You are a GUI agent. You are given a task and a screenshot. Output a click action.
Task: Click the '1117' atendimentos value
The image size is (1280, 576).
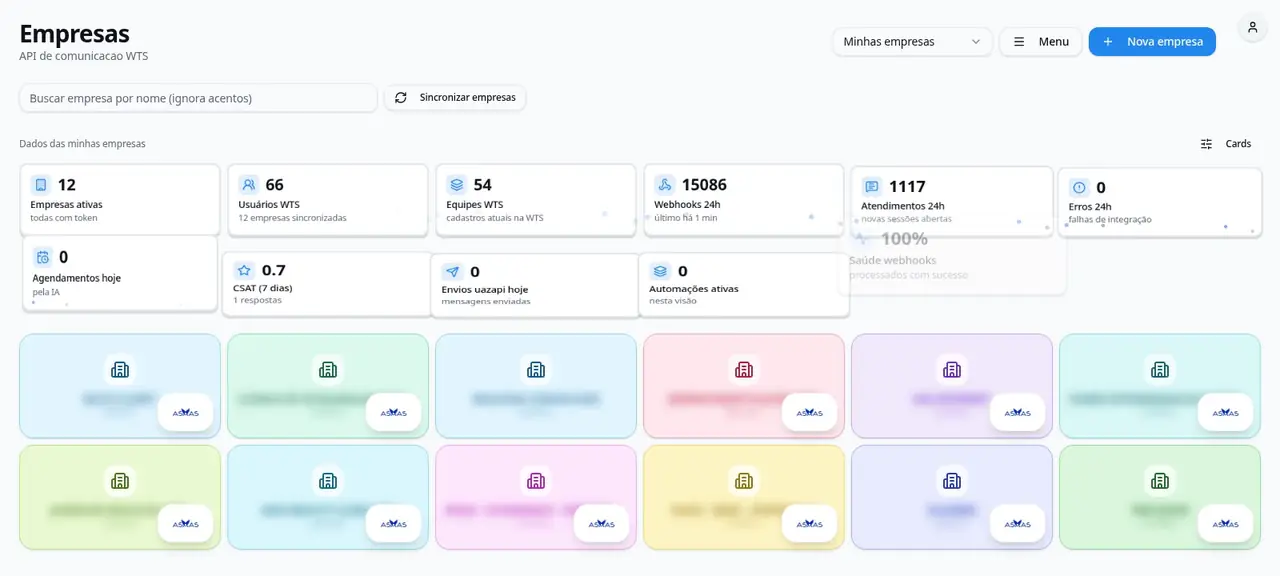(x=907, y=187)
